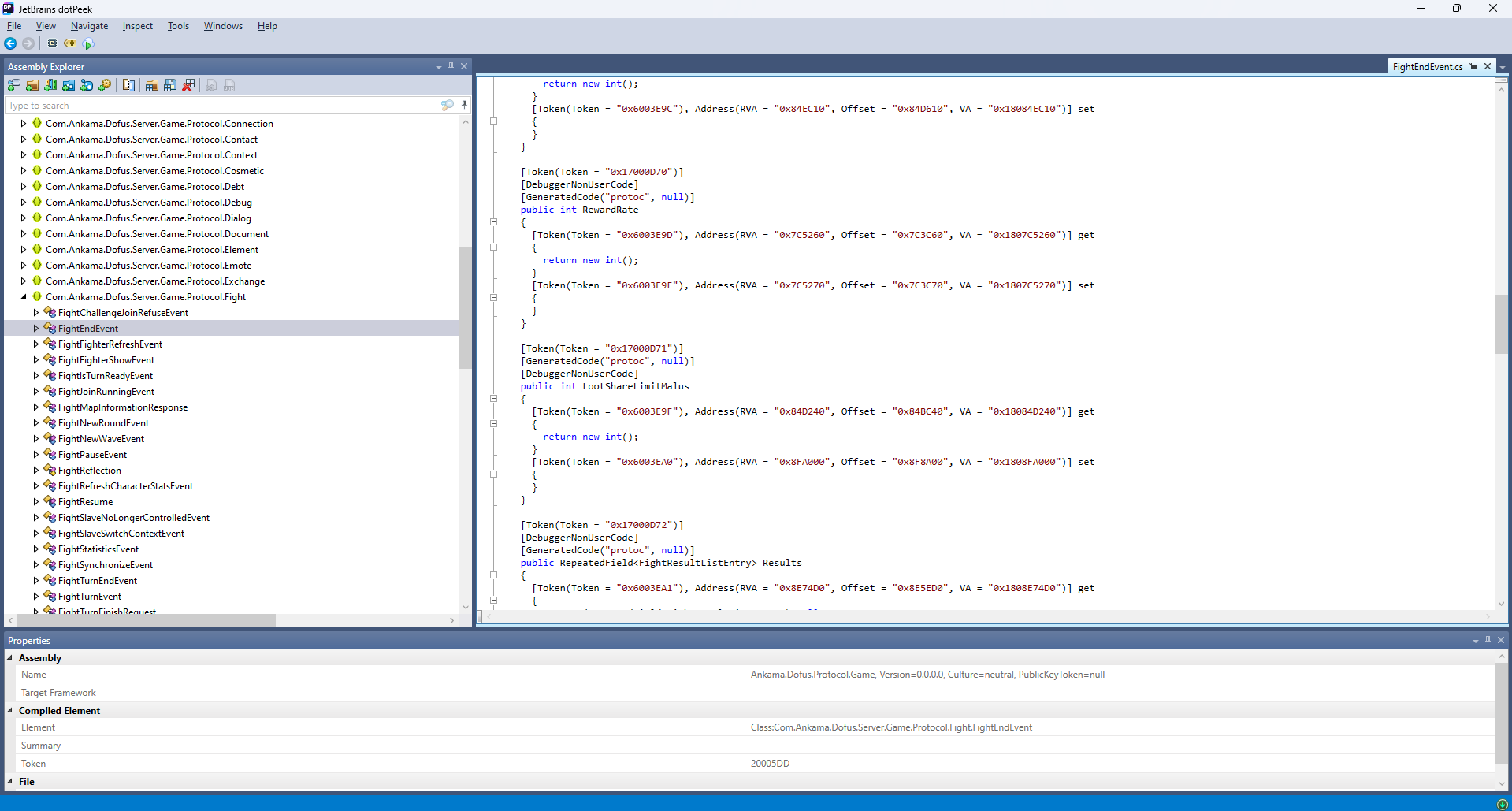The width and height of the screenshot is (1512, 811).
Task: Toggle the split-panel icon in explorer toolbar
Action: [x=128, y=85]
